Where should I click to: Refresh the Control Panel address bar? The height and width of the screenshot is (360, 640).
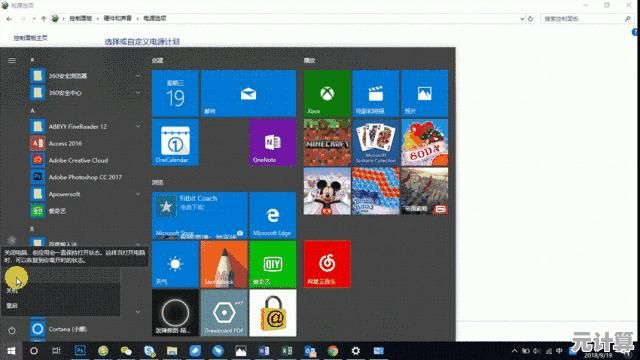pos(531,19)
